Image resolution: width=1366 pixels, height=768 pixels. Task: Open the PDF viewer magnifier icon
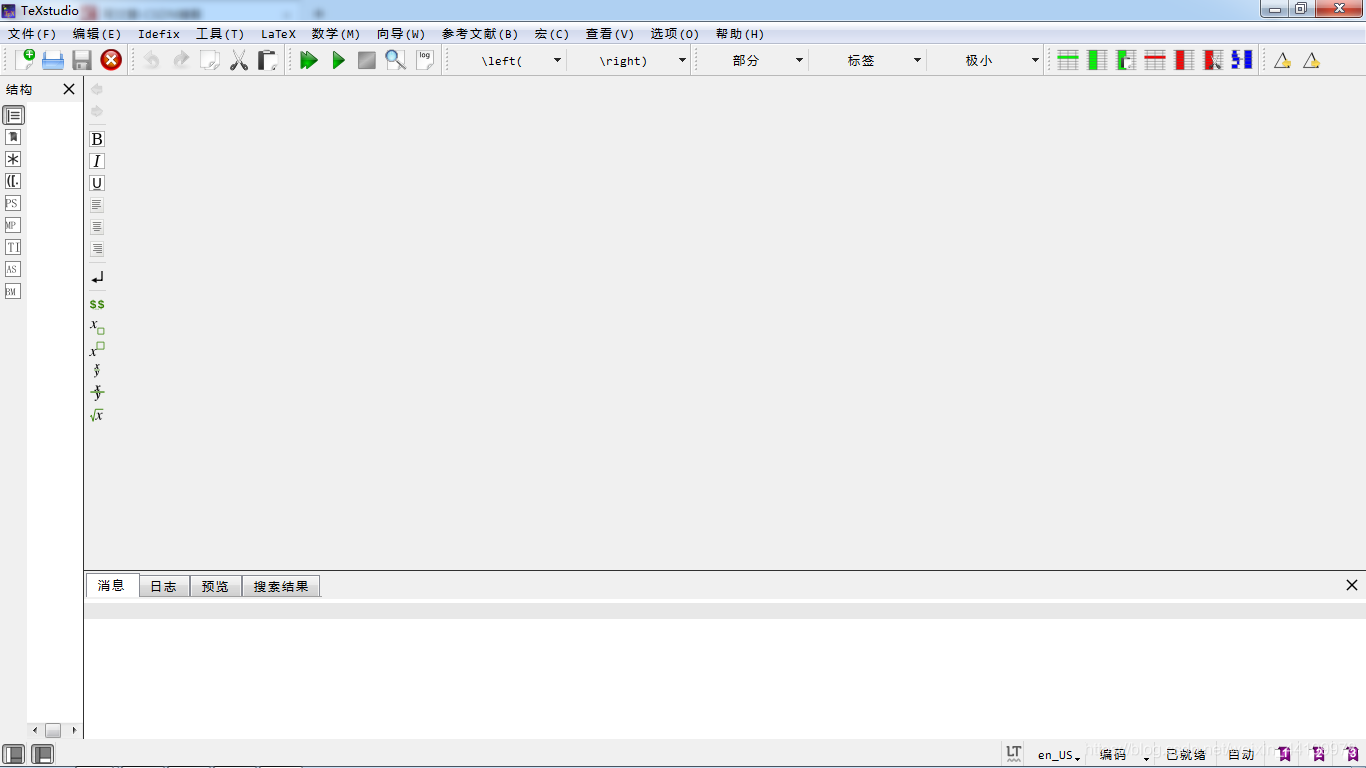click(396, 60)
